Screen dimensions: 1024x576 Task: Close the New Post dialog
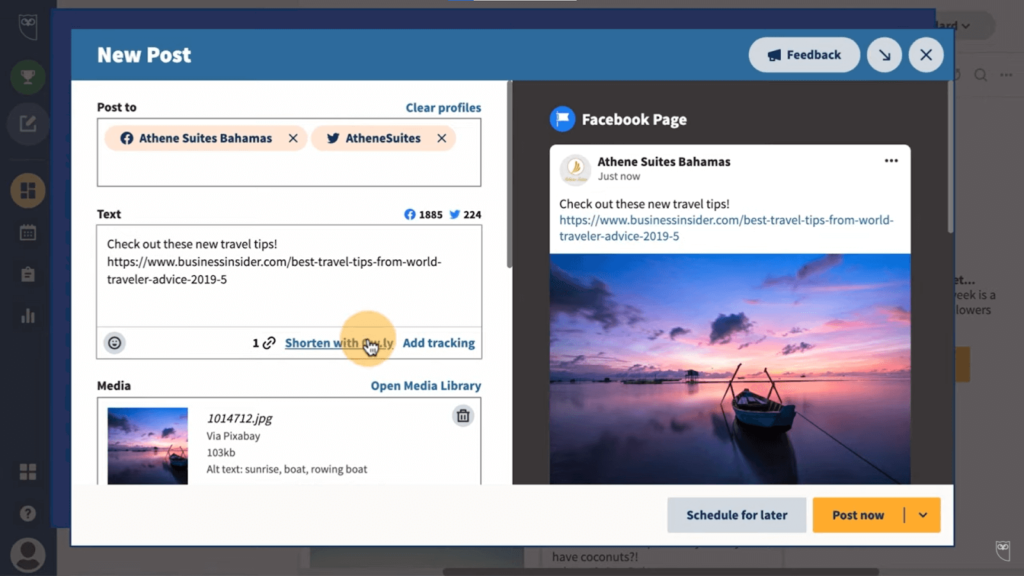point(925,55)
